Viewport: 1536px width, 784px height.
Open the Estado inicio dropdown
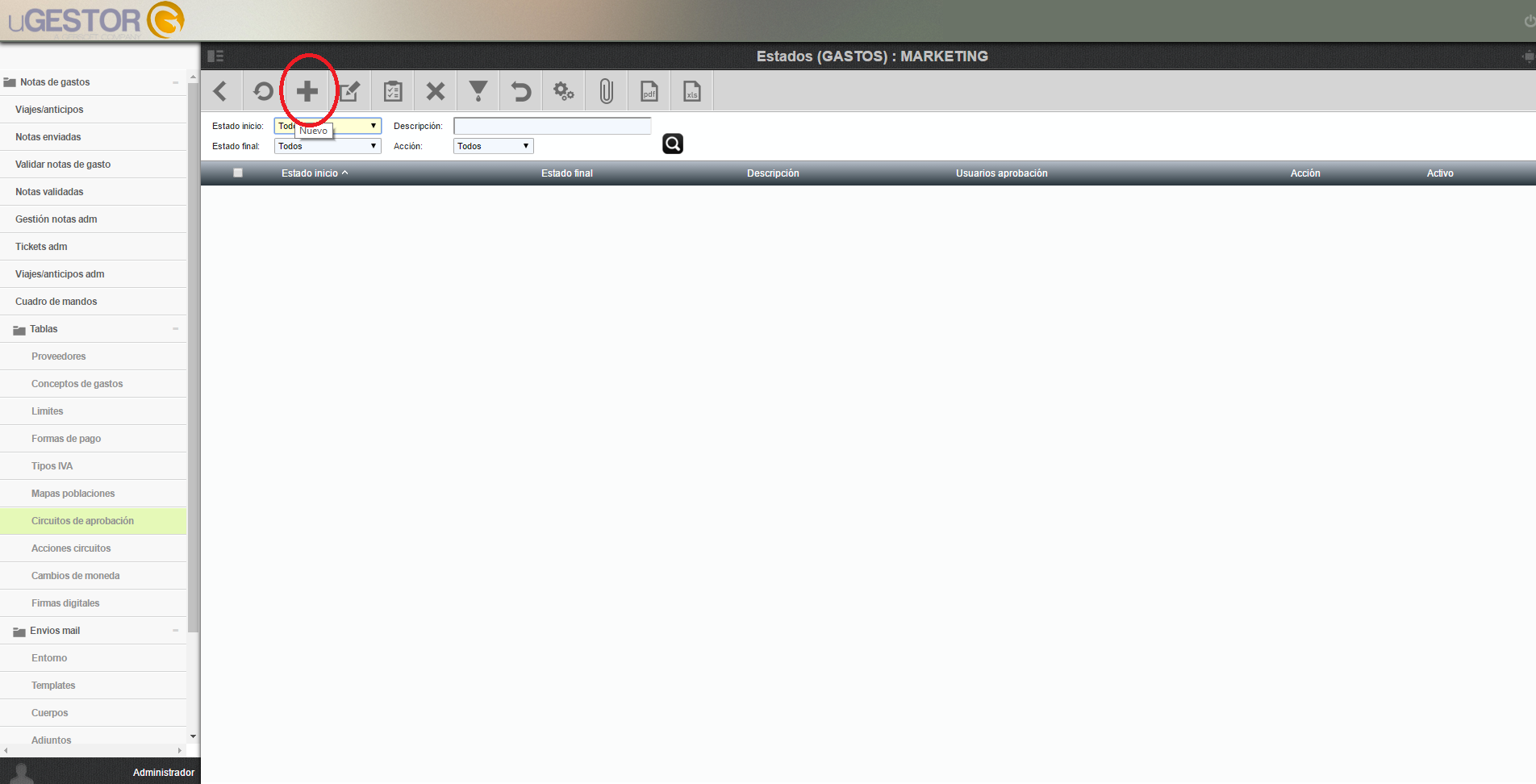point(328,126)
